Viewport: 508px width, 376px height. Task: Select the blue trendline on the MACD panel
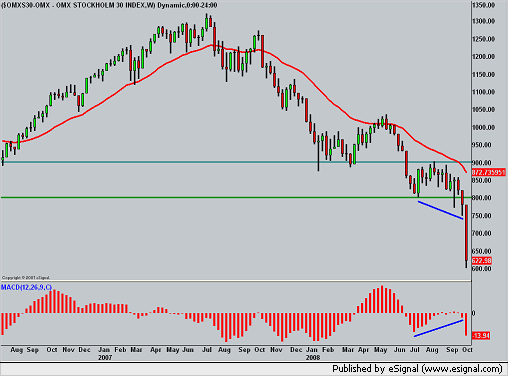coord(439,328)
